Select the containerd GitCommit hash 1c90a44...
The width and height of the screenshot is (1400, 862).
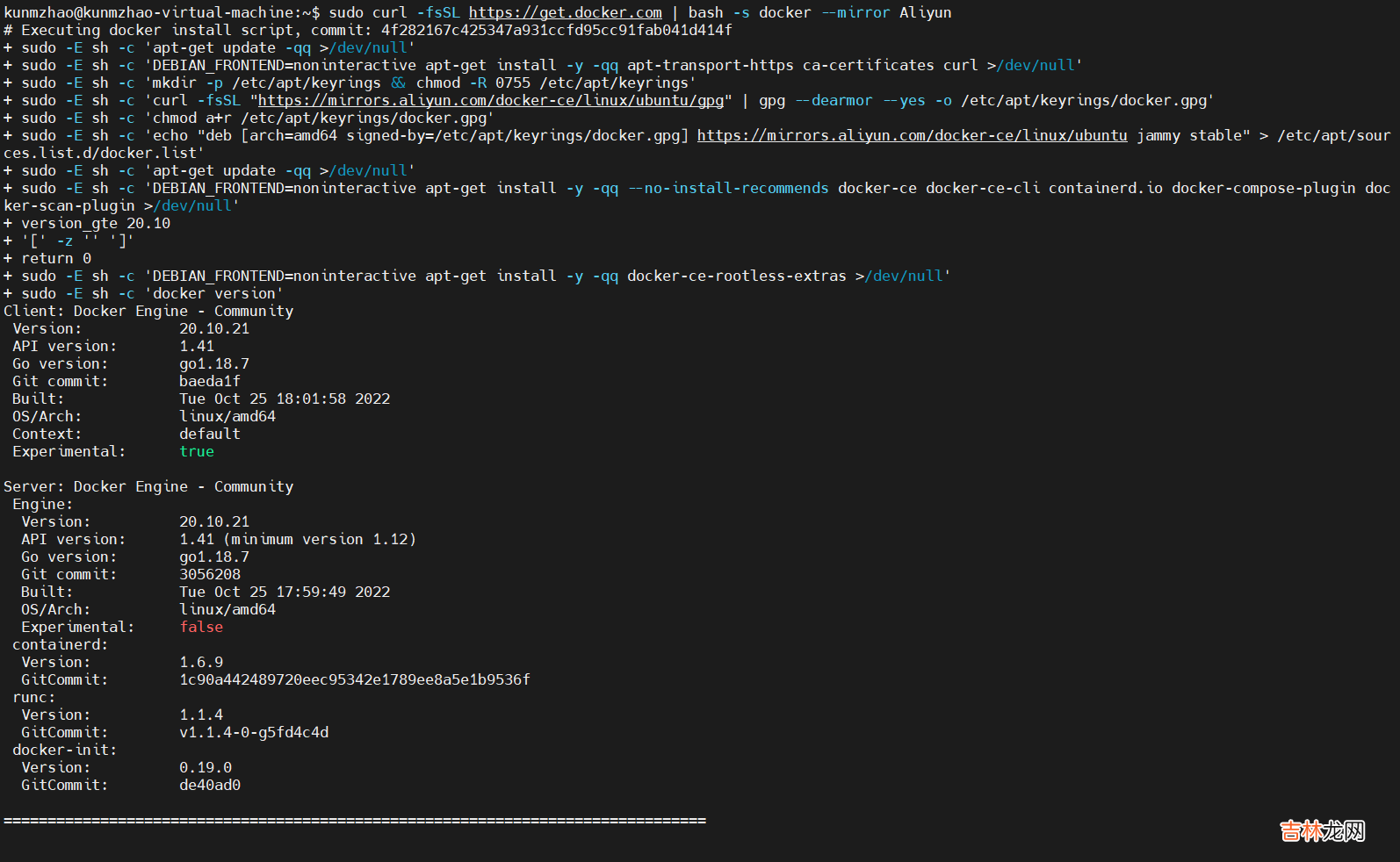point(355,679)
